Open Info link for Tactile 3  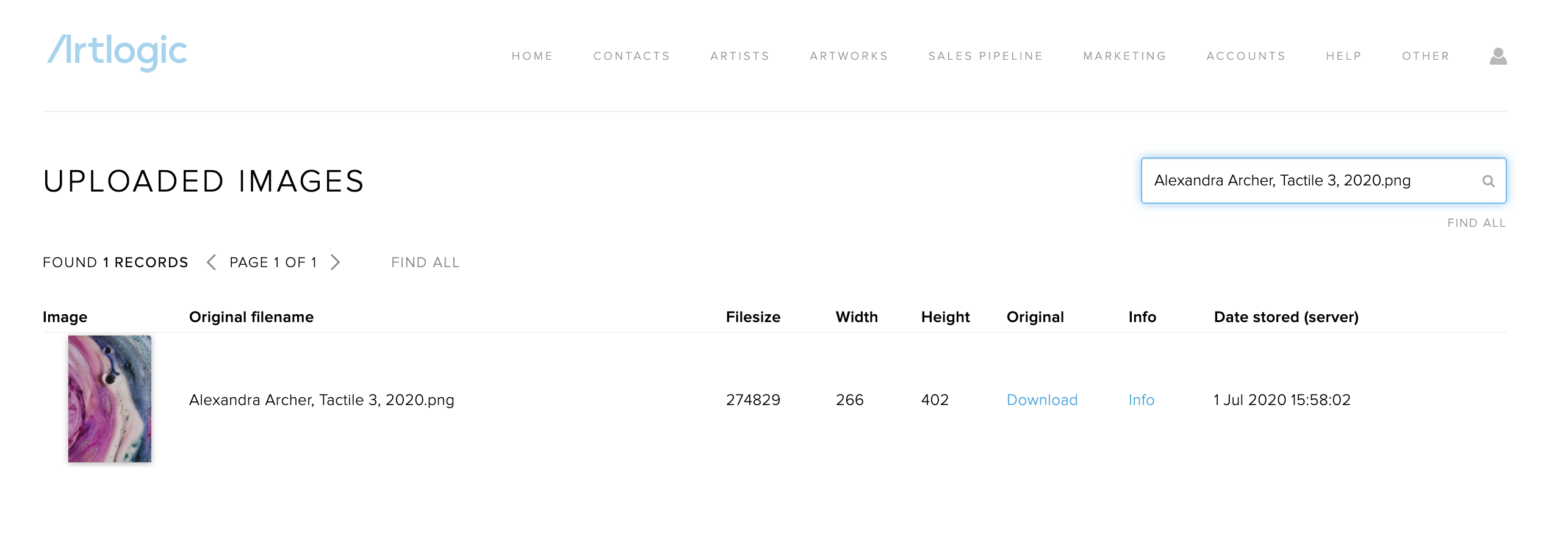[x=1141, y=400]
